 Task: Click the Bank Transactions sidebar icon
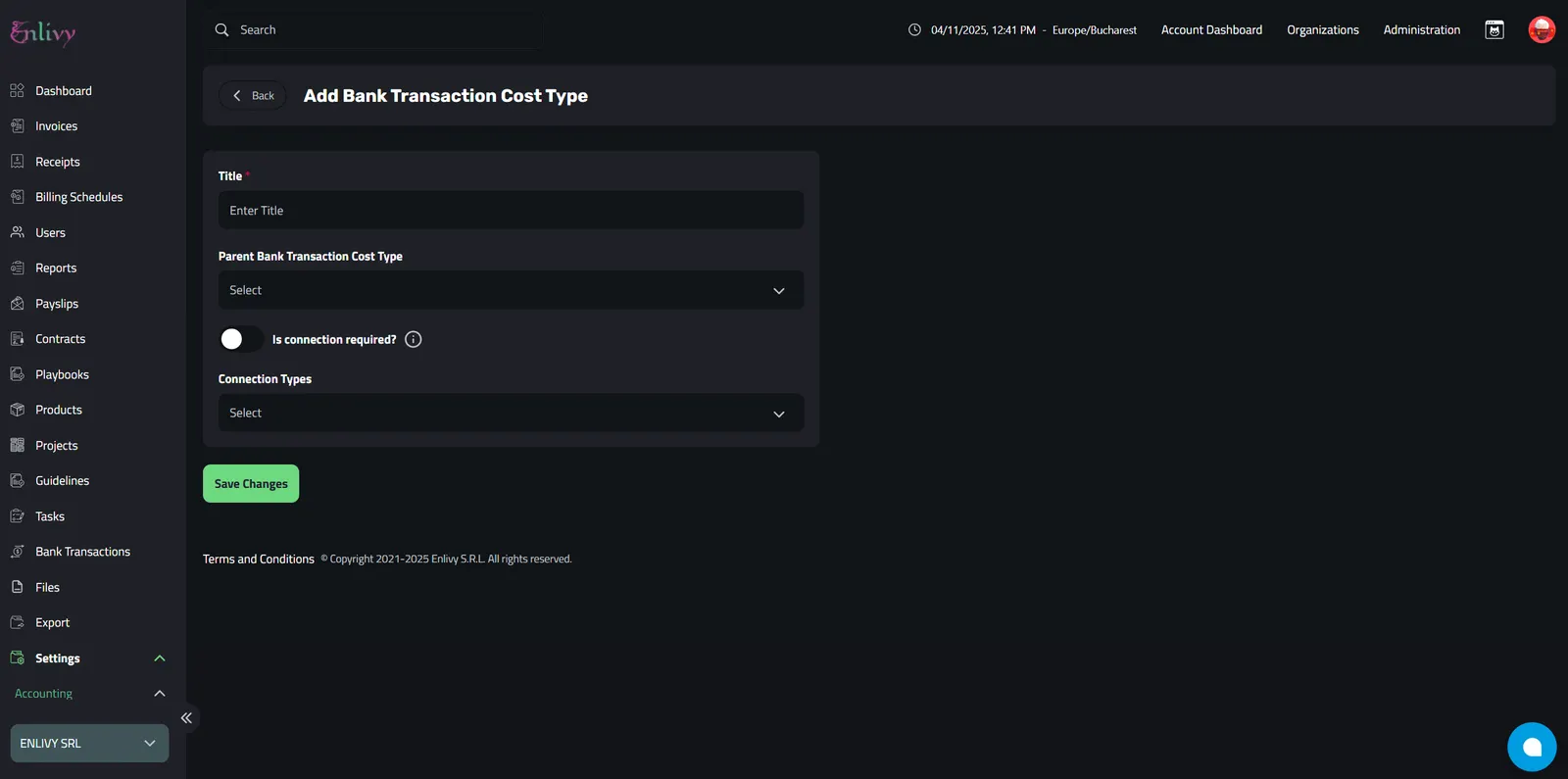17,552
